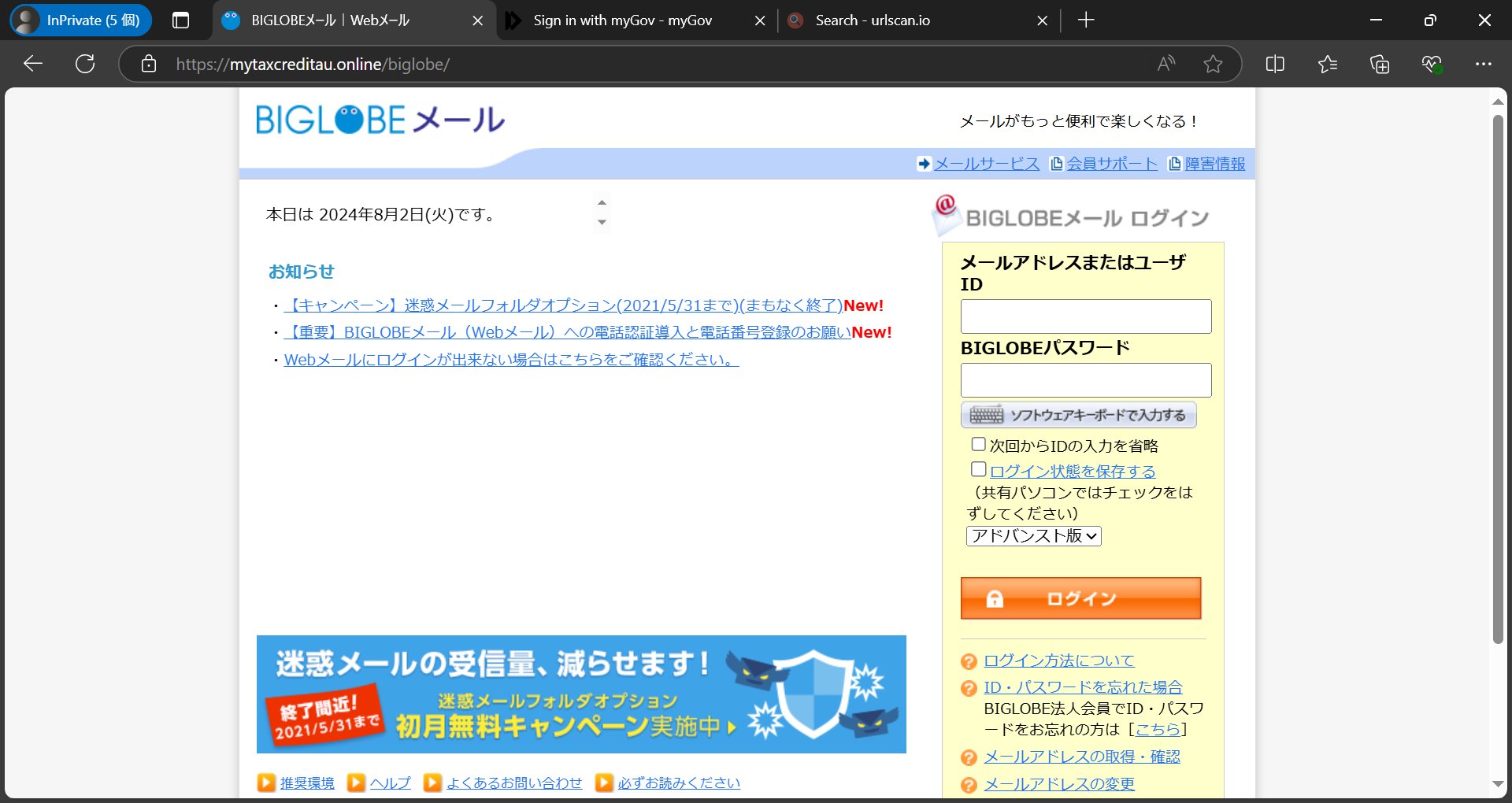Open a new tab with plus icon
1512x803 pixels.
click(1086, 20)
